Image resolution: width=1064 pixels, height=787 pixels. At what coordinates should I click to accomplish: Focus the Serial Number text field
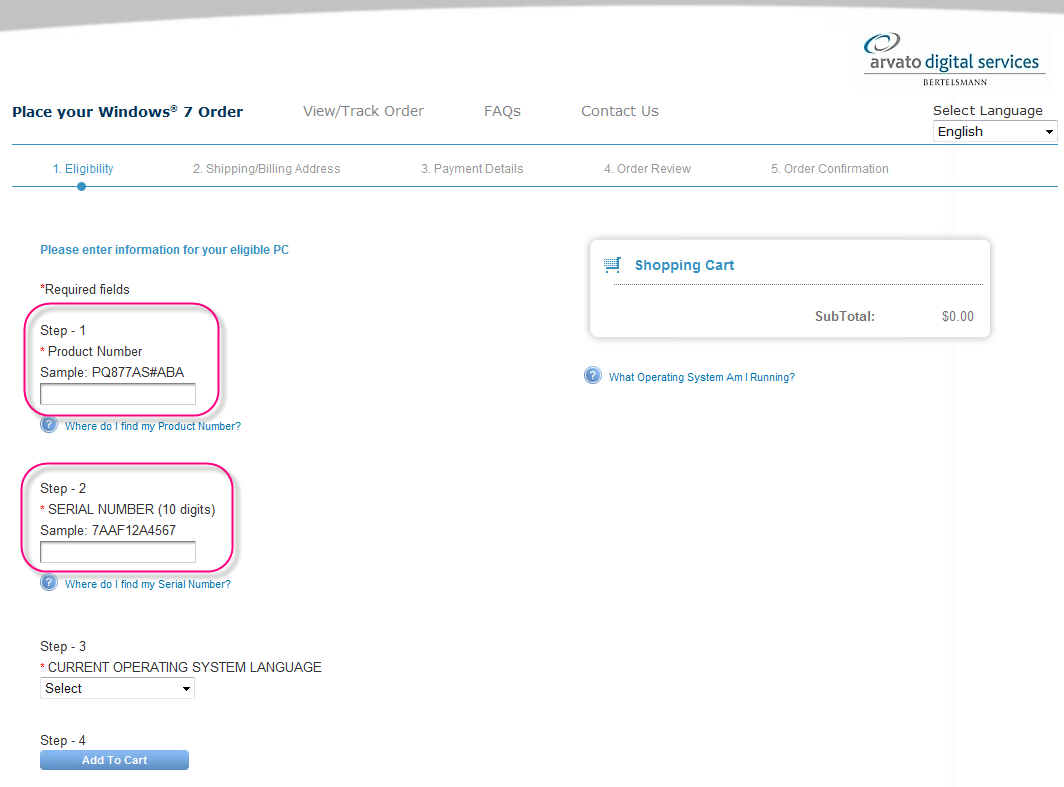click(118, 553)
